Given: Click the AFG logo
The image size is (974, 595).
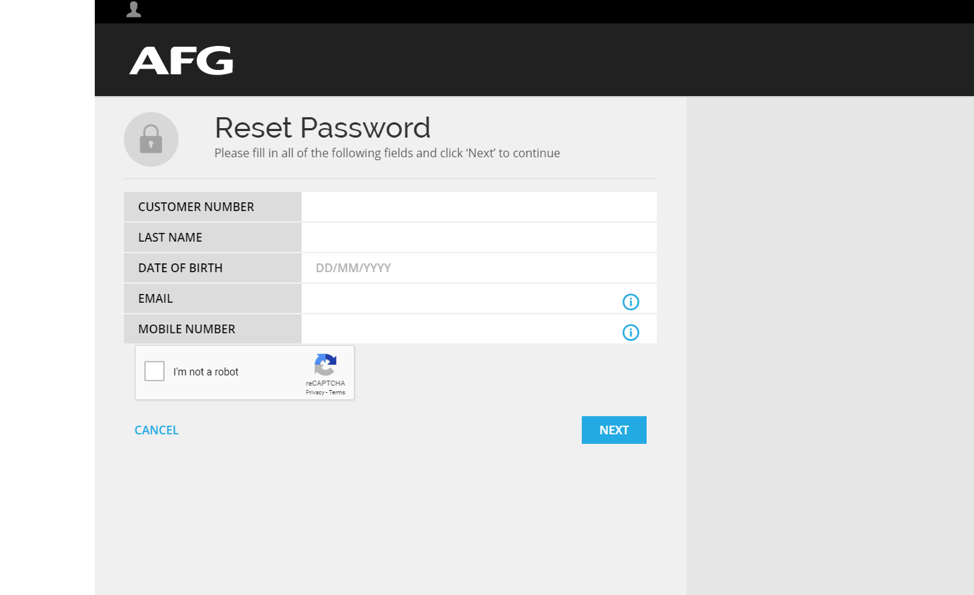Looking at the screenshot, I should click(x=181, y=61).
